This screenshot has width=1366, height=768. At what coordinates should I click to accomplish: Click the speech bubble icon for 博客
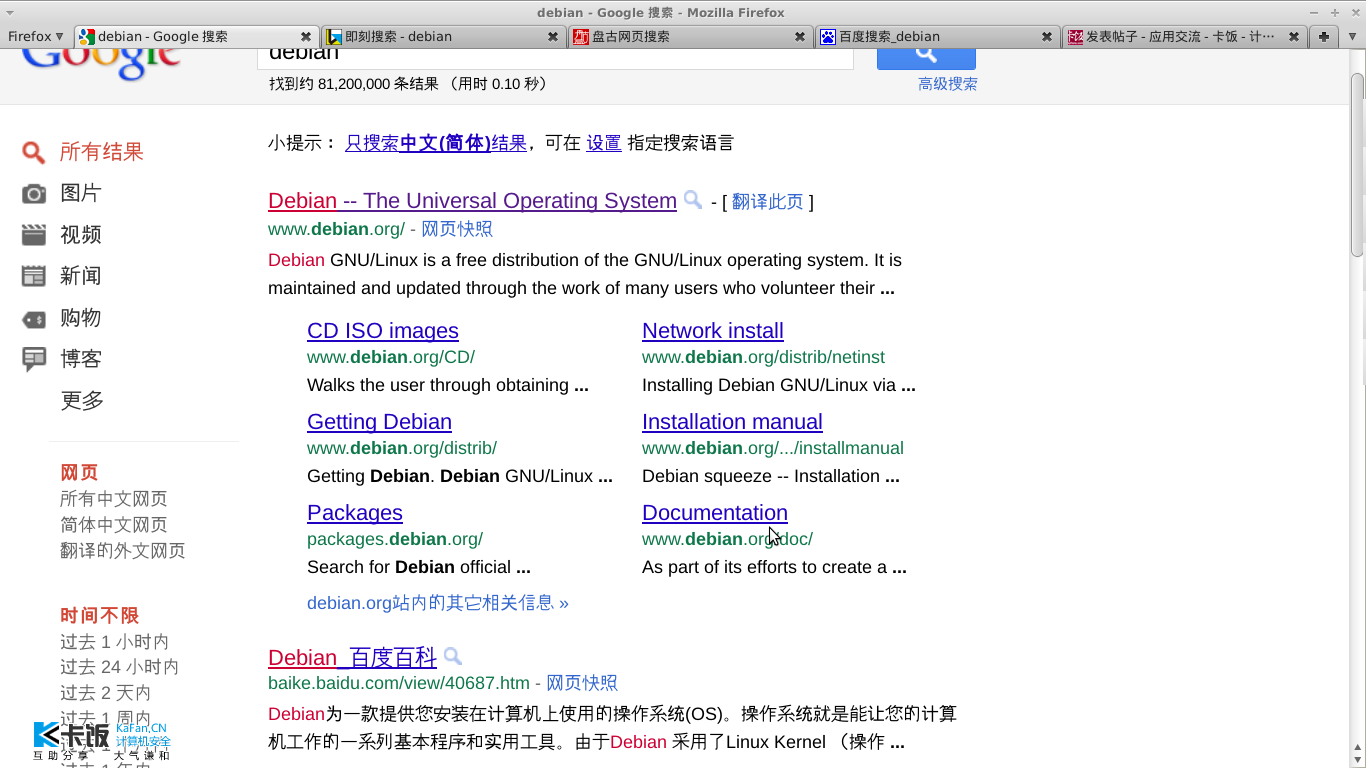[34, 359]
